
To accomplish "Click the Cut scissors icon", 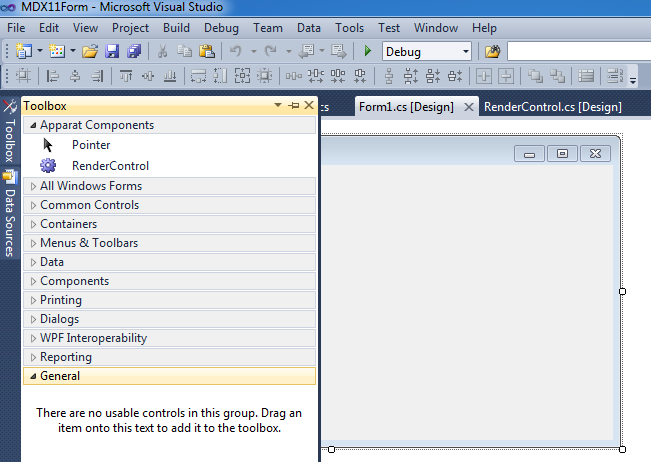I will click(x=162, y=51).
